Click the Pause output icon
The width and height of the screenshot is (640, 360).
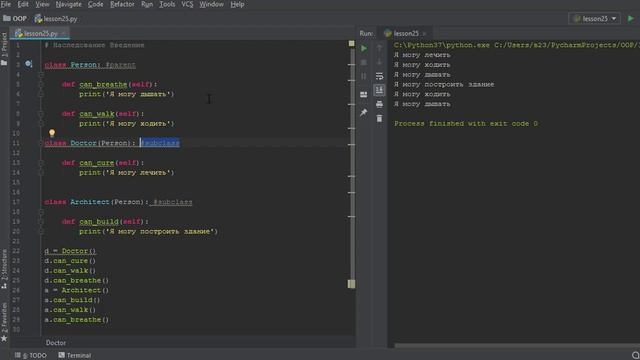point(364,76)
